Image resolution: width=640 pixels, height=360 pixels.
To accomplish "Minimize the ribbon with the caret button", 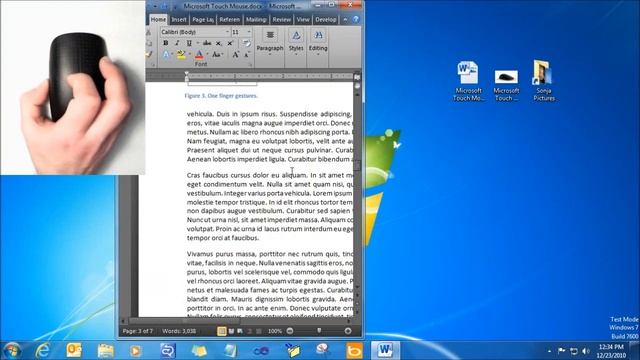I will click(x=345, y=20).
